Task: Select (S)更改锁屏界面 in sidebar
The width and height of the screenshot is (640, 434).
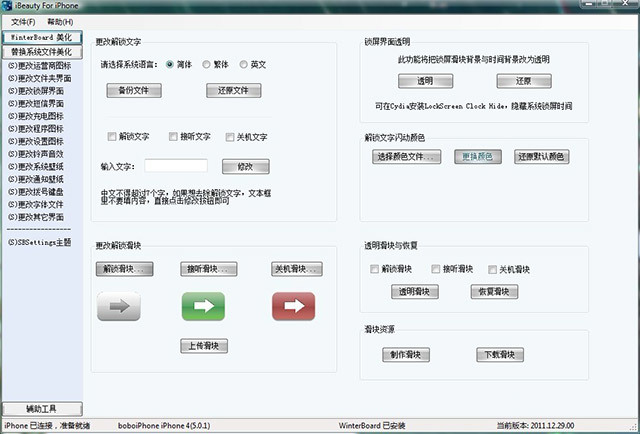Action: [x=36, y=91]
